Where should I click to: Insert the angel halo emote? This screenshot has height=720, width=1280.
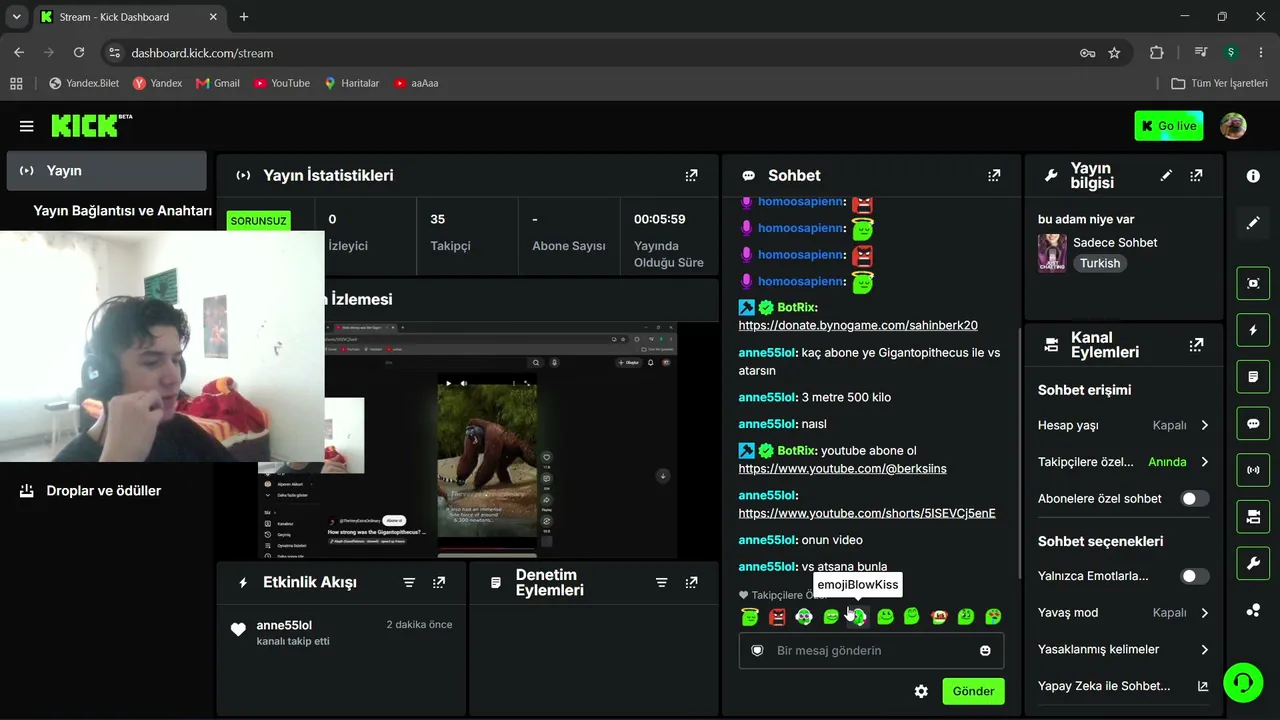point(750,617)
